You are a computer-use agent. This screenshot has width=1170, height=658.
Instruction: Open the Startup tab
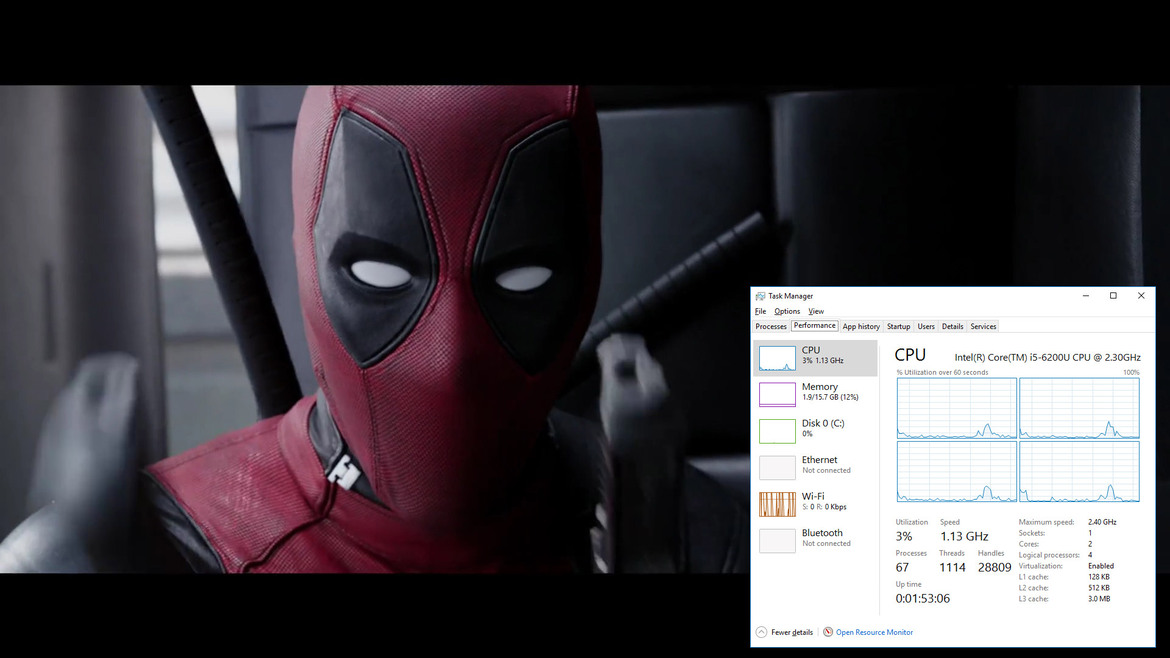[898, 327]
